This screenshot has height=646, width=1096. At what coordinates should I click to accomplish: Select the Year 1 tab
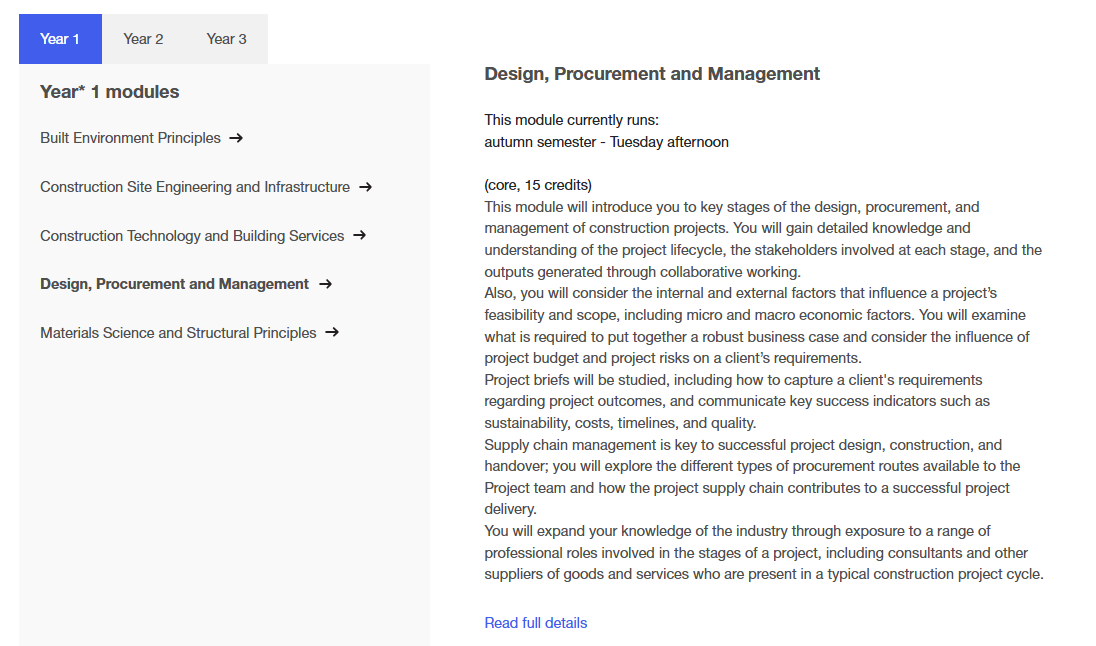click(60, 39)
